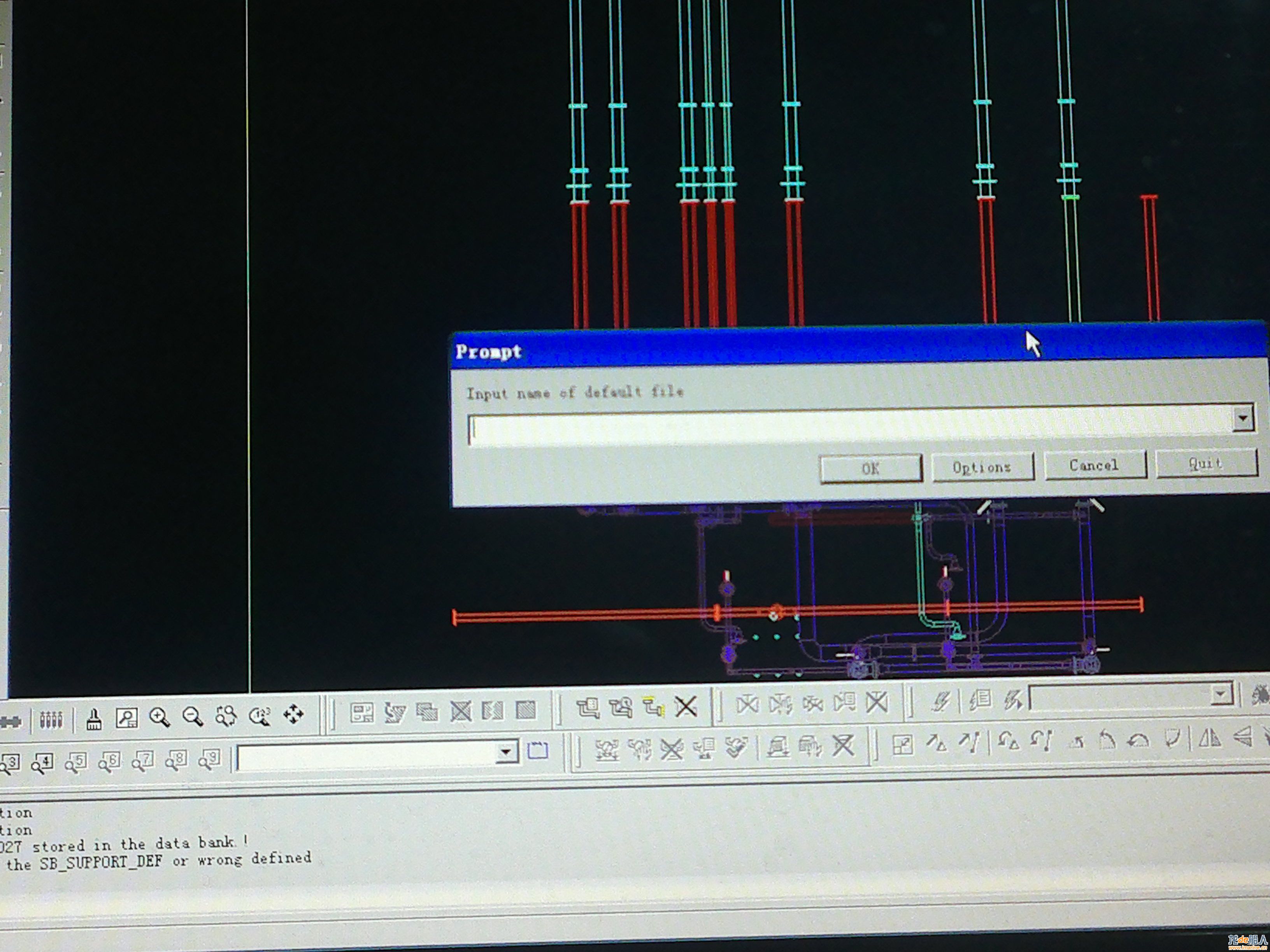Screen dimensions: 1270x952
Task: Click the square with diagonal arrow icon
Action: [x=903, y=745]
